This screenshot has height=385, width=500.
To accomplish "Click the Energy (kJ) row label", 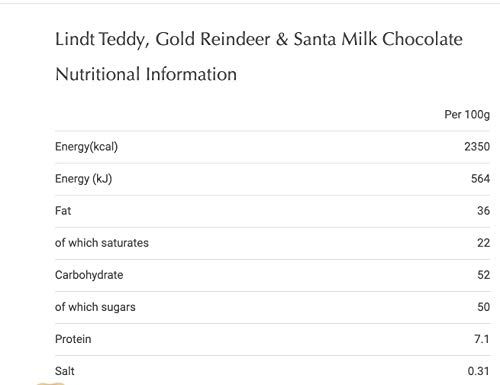I will (x=83, y=179).
